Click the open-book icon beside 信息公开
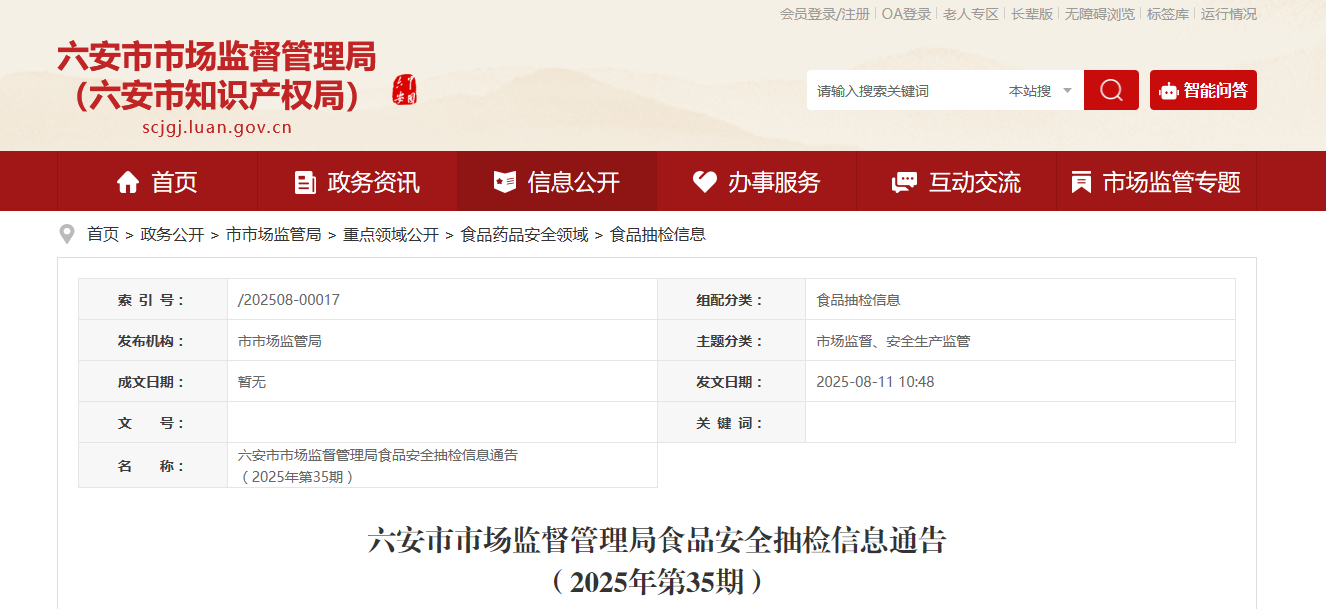 click(505, 182)
